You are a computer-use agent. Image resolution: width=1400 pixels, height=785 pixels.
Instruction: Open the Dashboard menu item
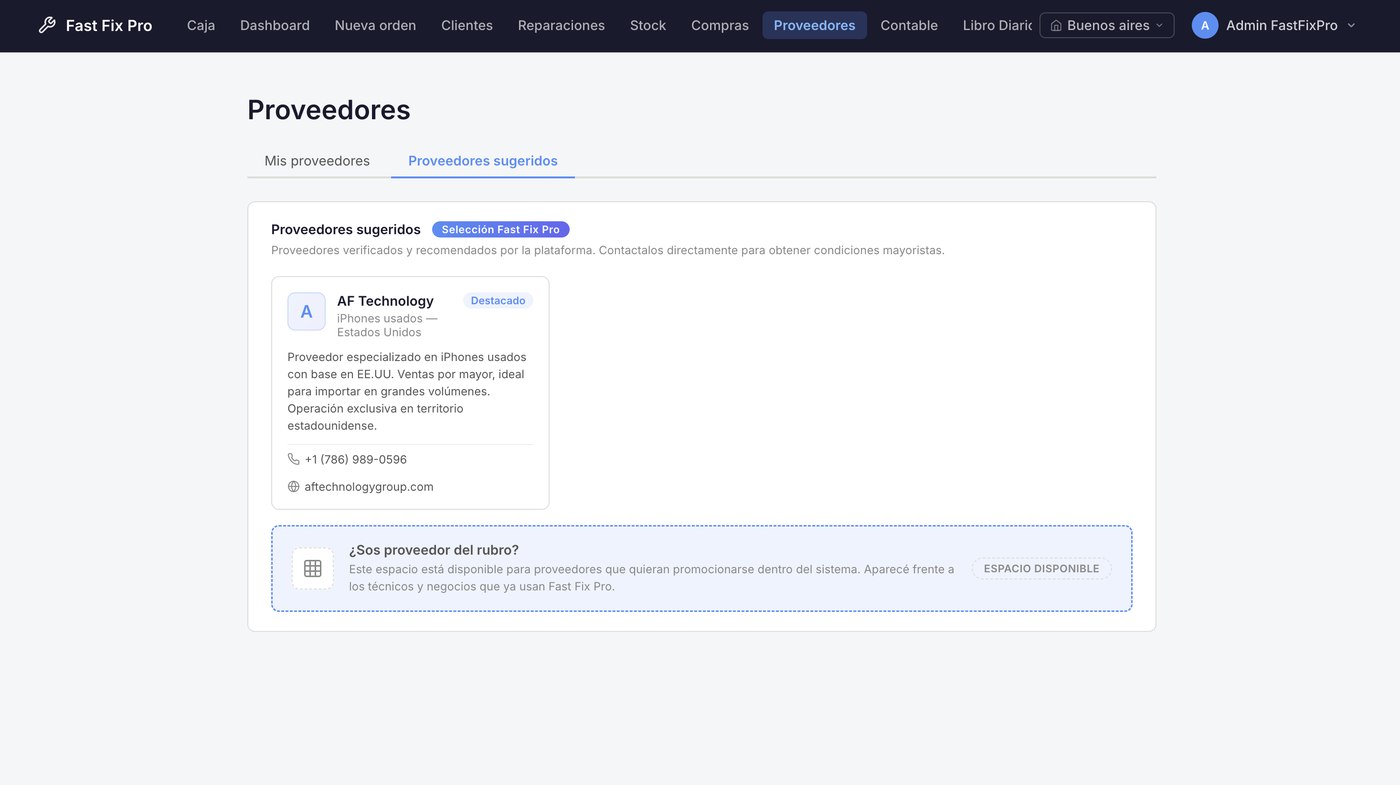[275, 25]
